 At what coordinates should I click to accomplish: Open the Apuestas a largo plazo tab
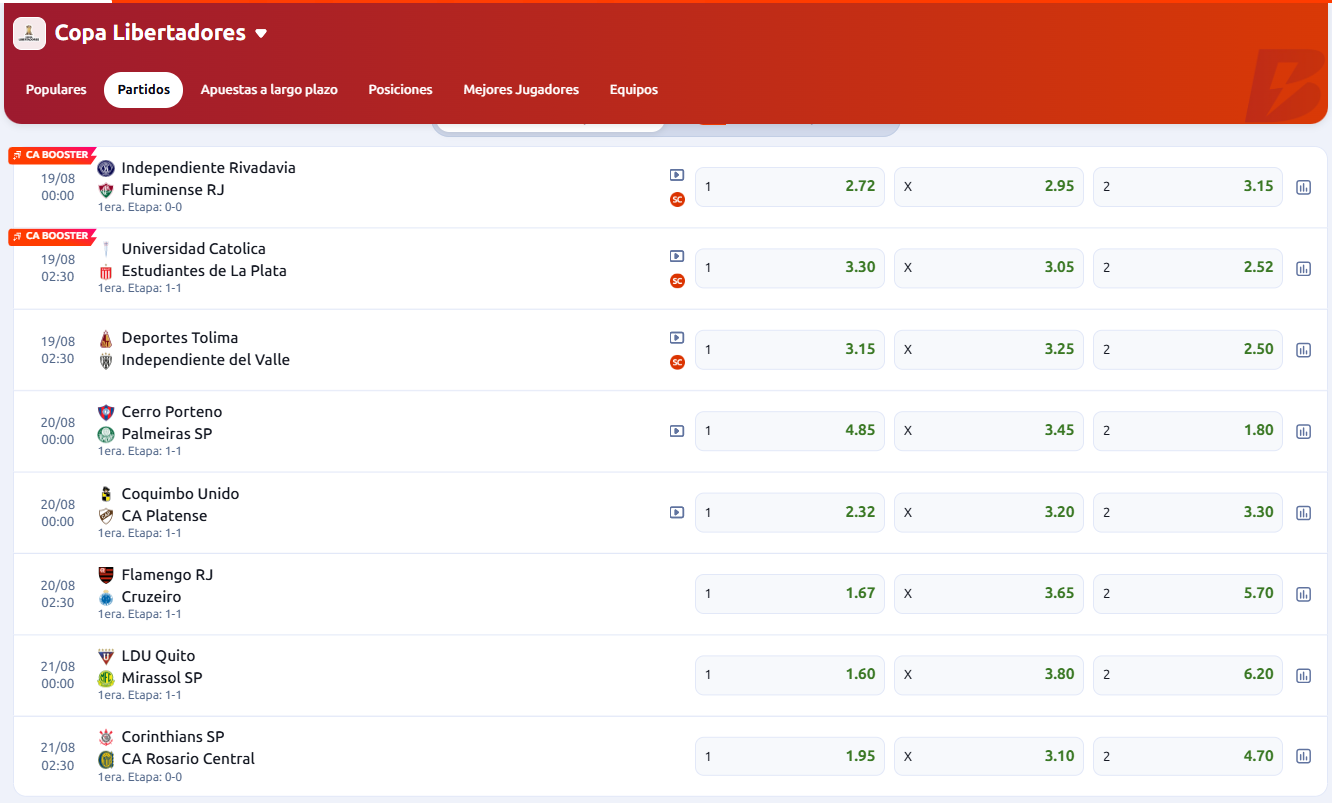[x=269, y=90]
